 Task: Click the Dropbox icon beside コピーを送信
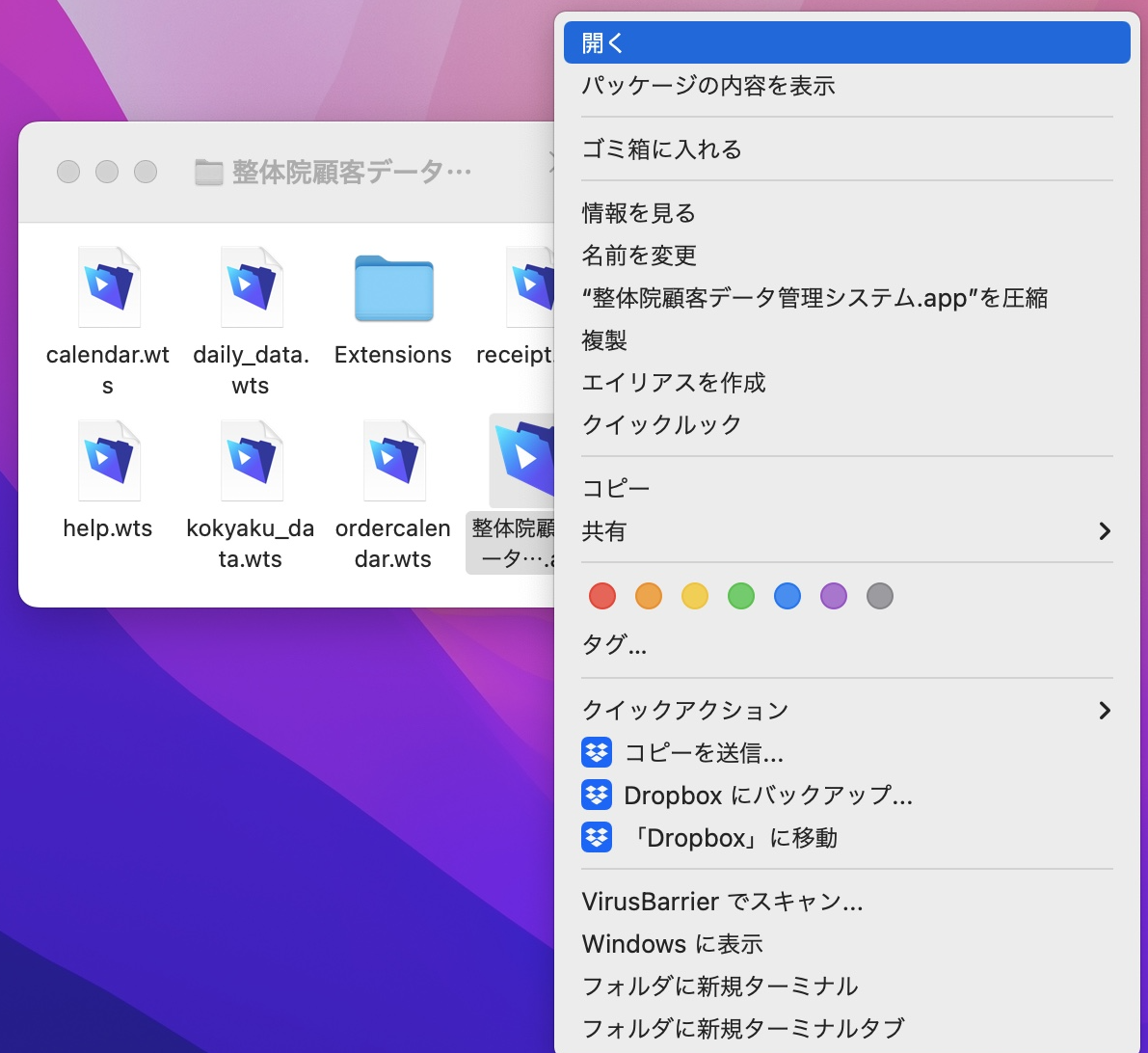[x=597, y=752]
